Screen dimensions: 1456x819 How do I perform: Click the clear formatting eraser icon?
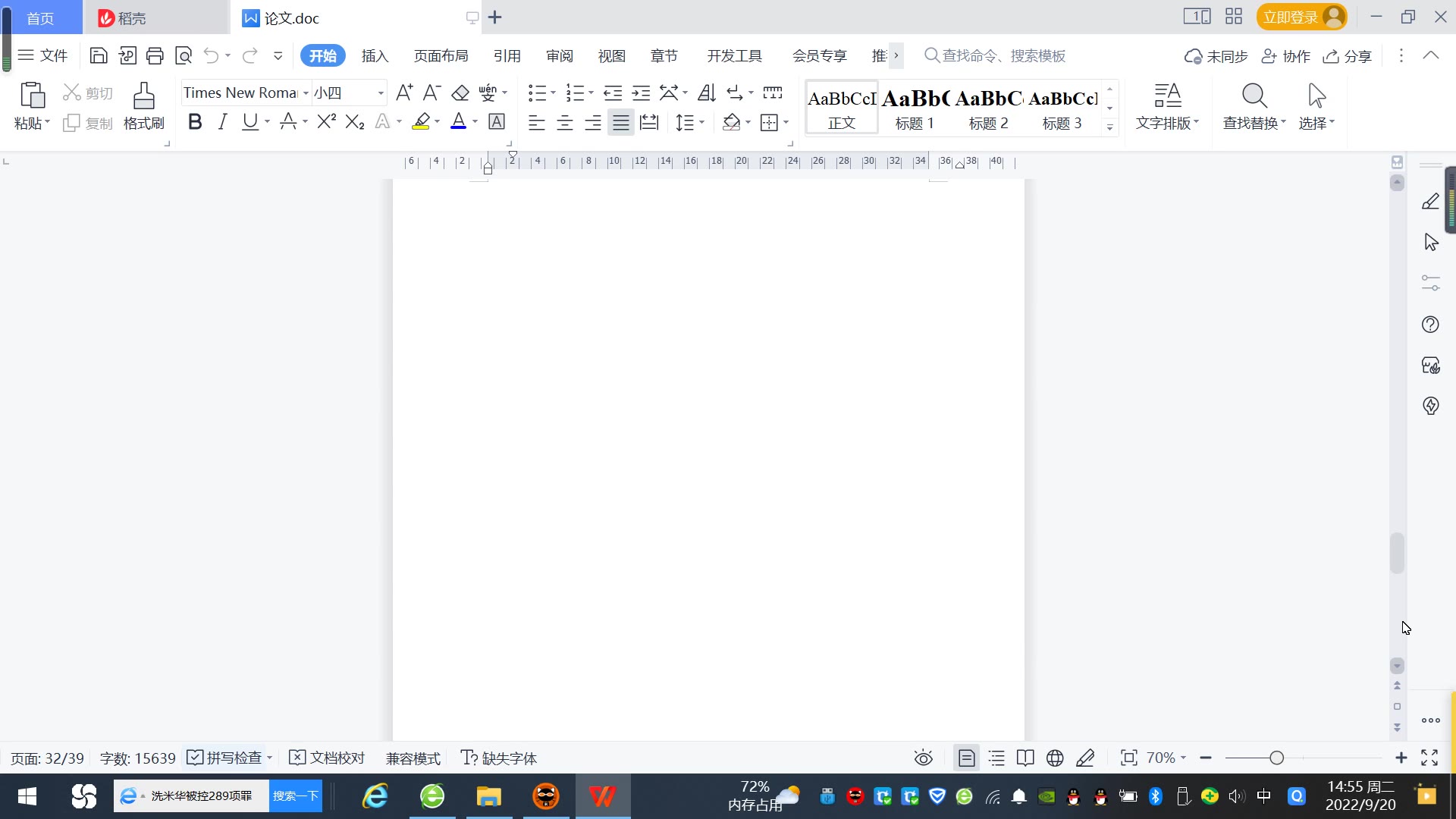460,93
